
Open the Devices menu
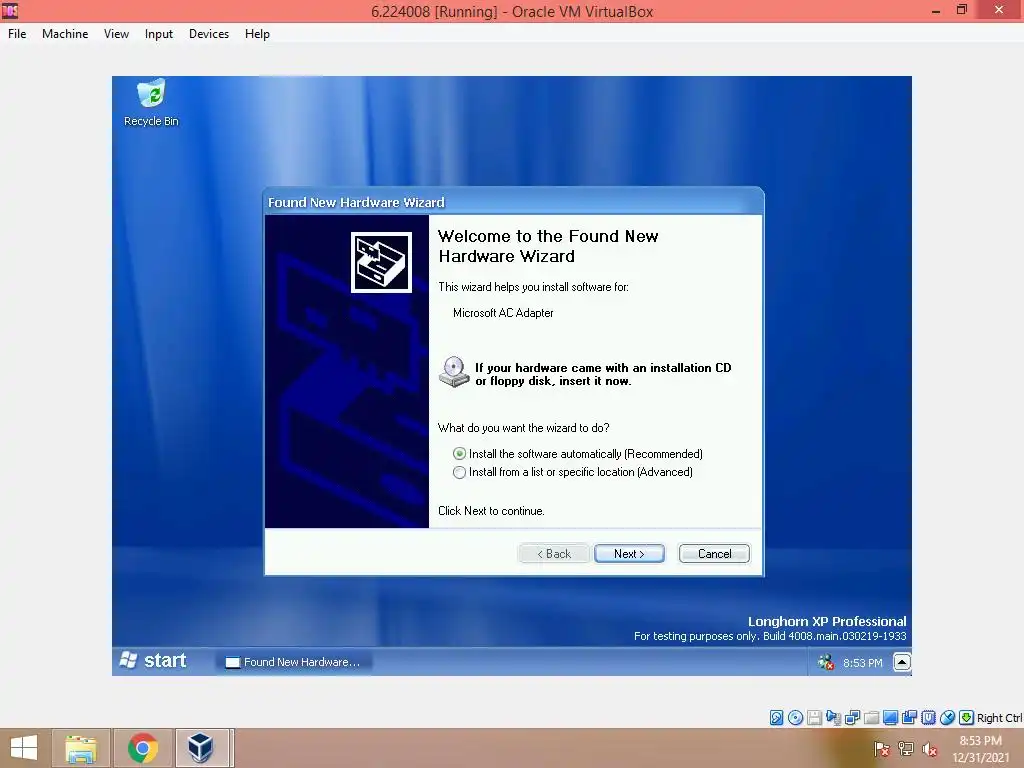[x=209, y=34]
